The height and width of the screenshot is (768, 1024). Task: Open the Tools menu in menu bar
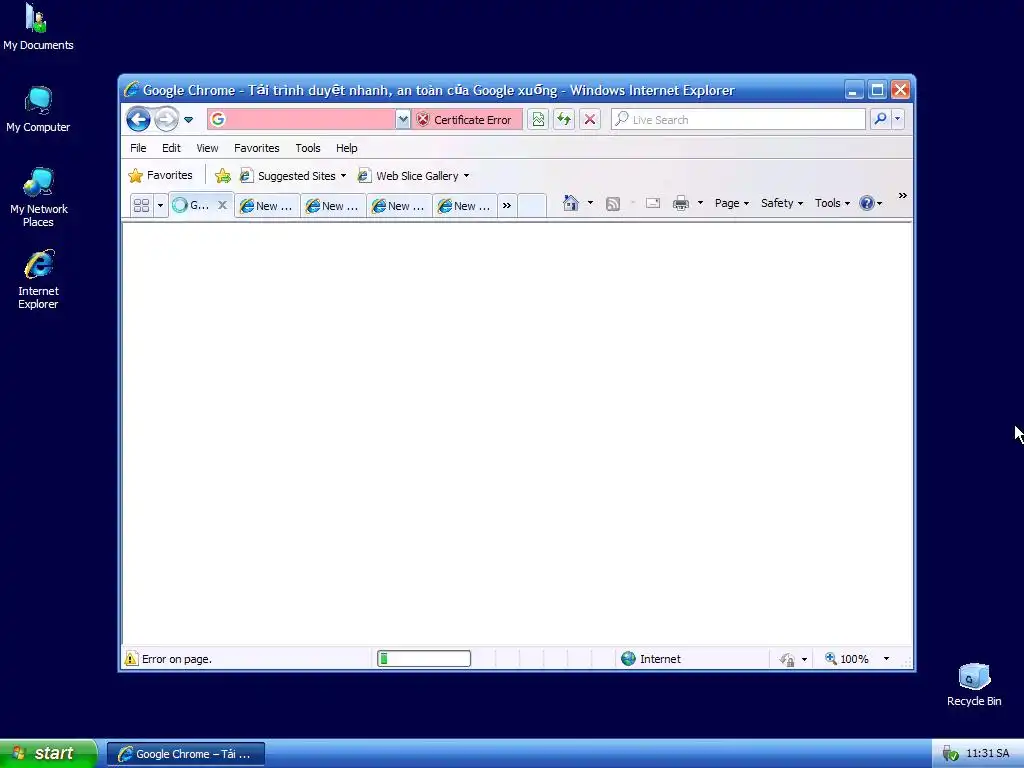[x=308, y=148]
